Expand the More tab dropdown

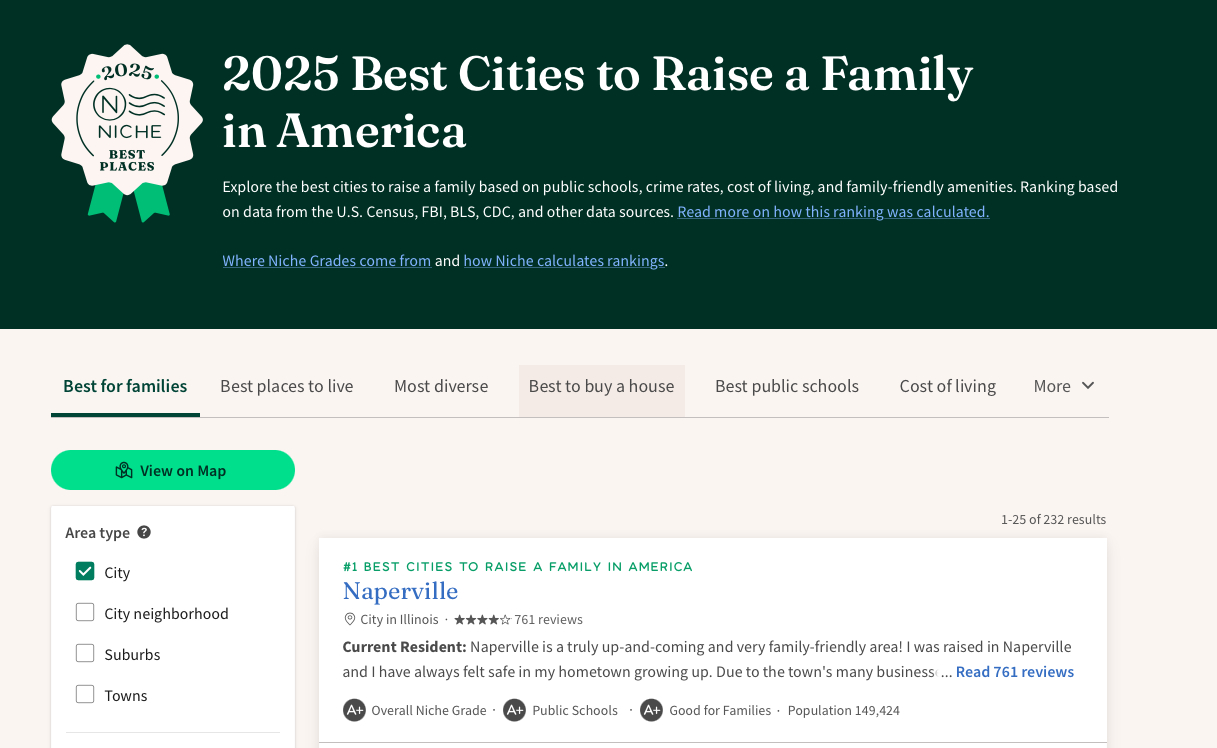[1064, 386]
